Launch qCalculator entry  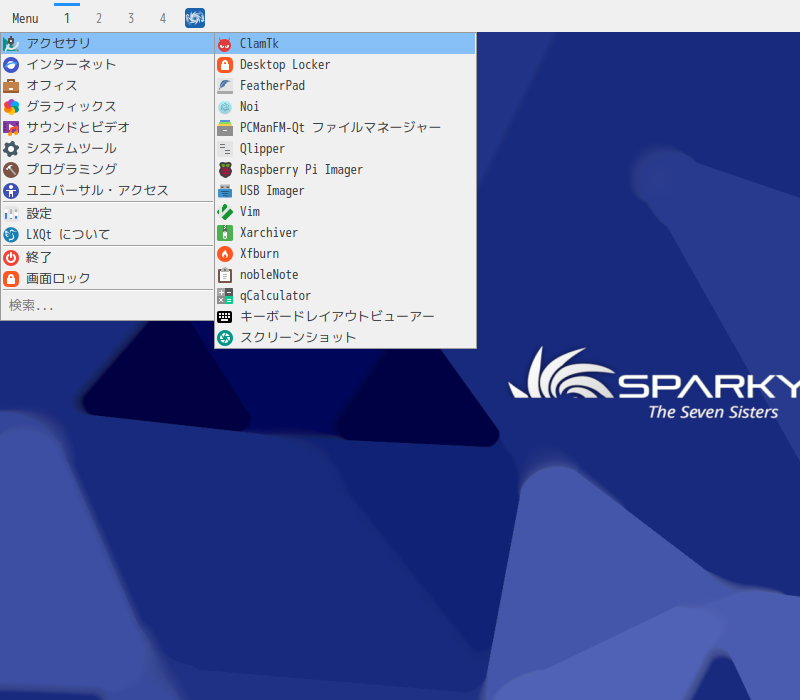tap(345, 296)
